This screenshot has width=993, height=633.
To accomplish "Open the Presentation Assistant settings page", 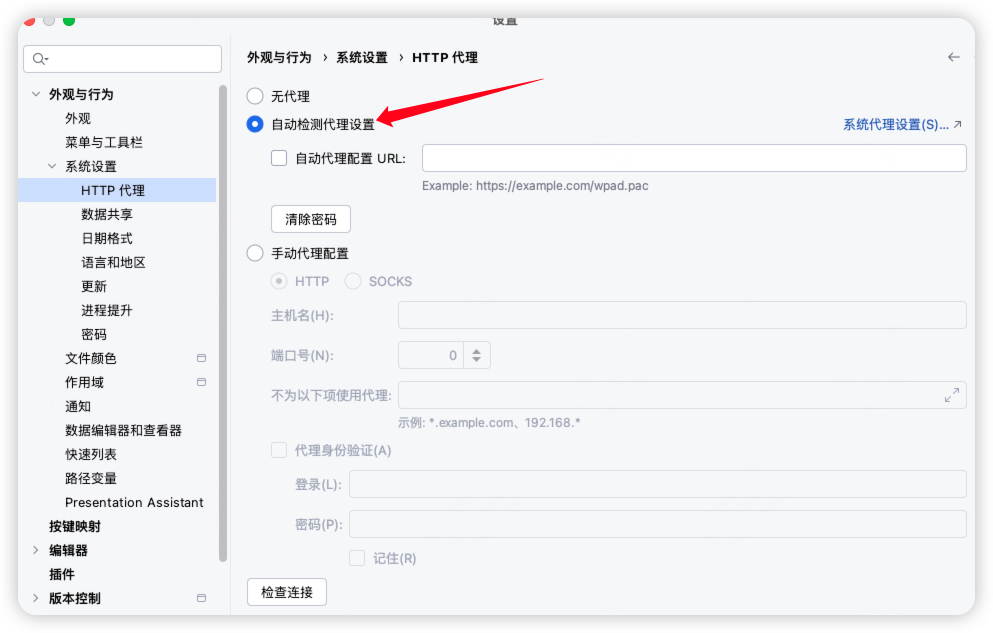I will tap(134, 503).
